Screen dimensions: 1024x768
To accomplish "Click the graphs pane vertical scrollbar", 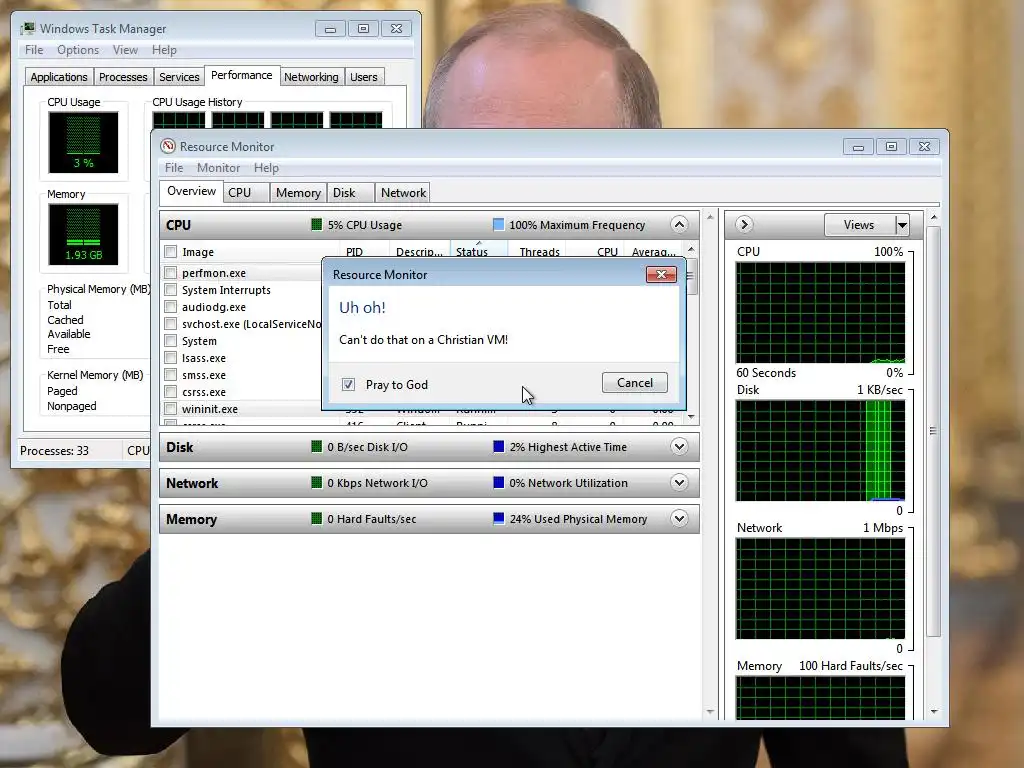I will point(934,431).
